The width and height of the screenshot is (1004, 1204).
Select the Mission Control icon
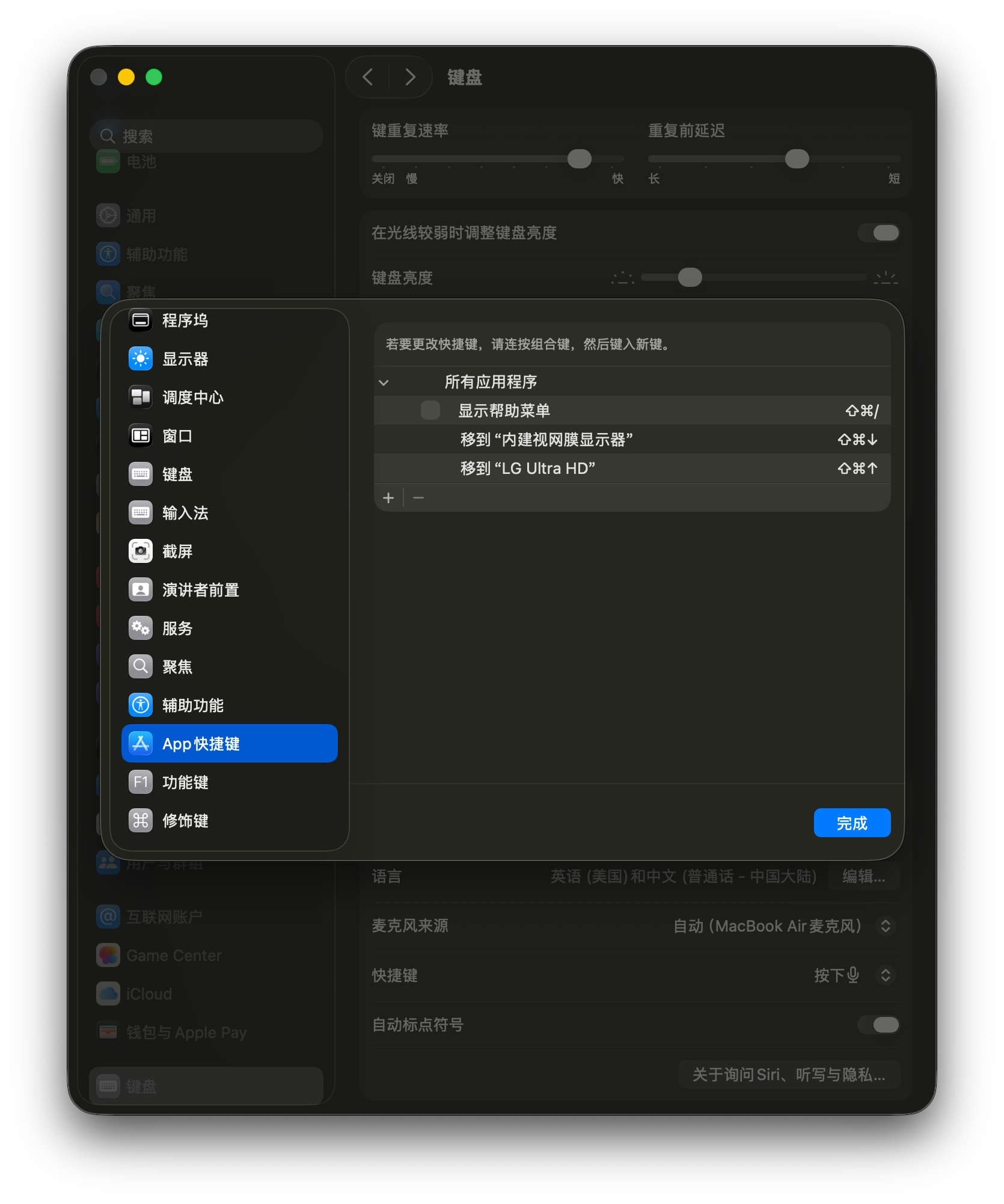point(141,398)
